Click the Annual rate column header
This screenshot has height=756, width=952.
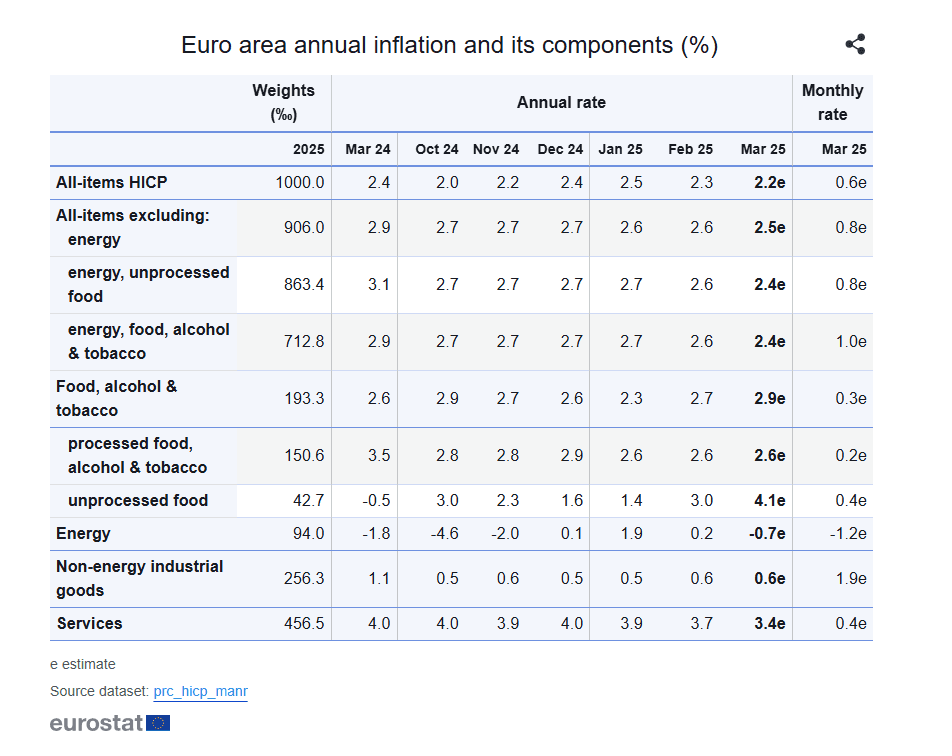(x=561, y=102)
